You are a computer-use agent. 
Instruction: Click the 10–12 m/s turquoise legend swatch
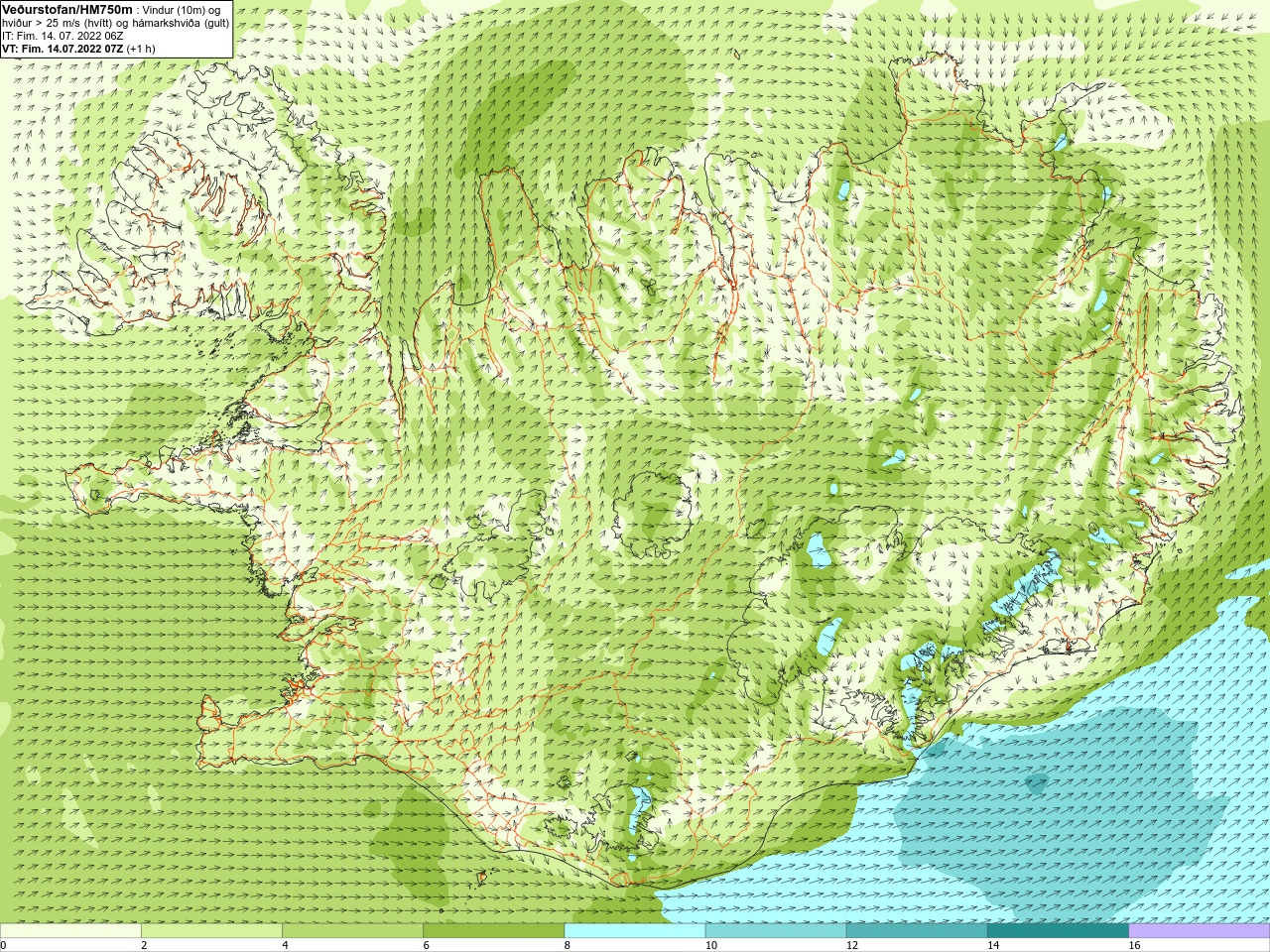click(x=776, y=931)
